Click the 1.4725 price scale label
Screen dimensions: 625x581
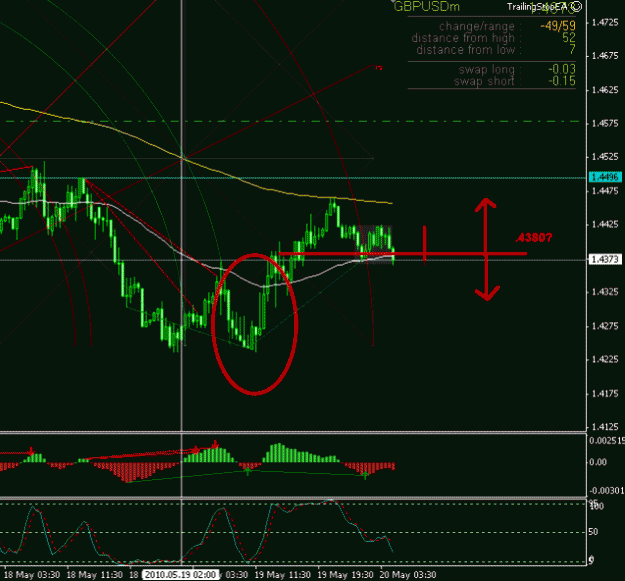pos(605,22)
